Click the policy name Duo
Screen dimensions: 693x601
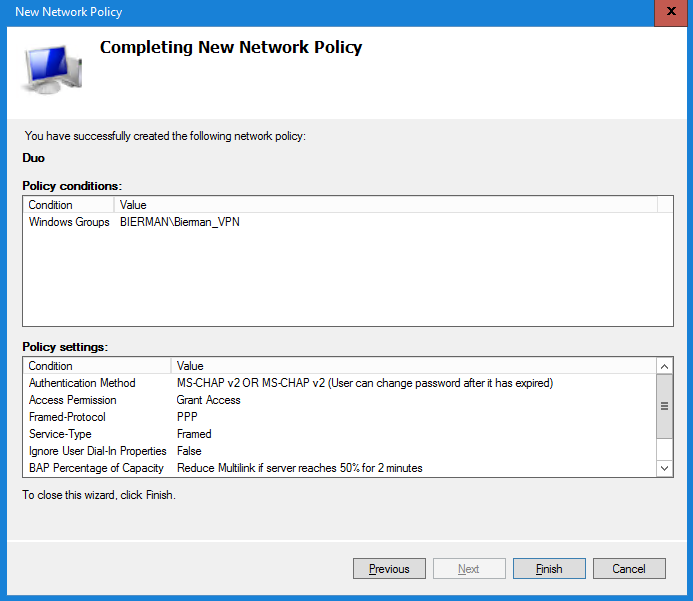coord(34,158)
